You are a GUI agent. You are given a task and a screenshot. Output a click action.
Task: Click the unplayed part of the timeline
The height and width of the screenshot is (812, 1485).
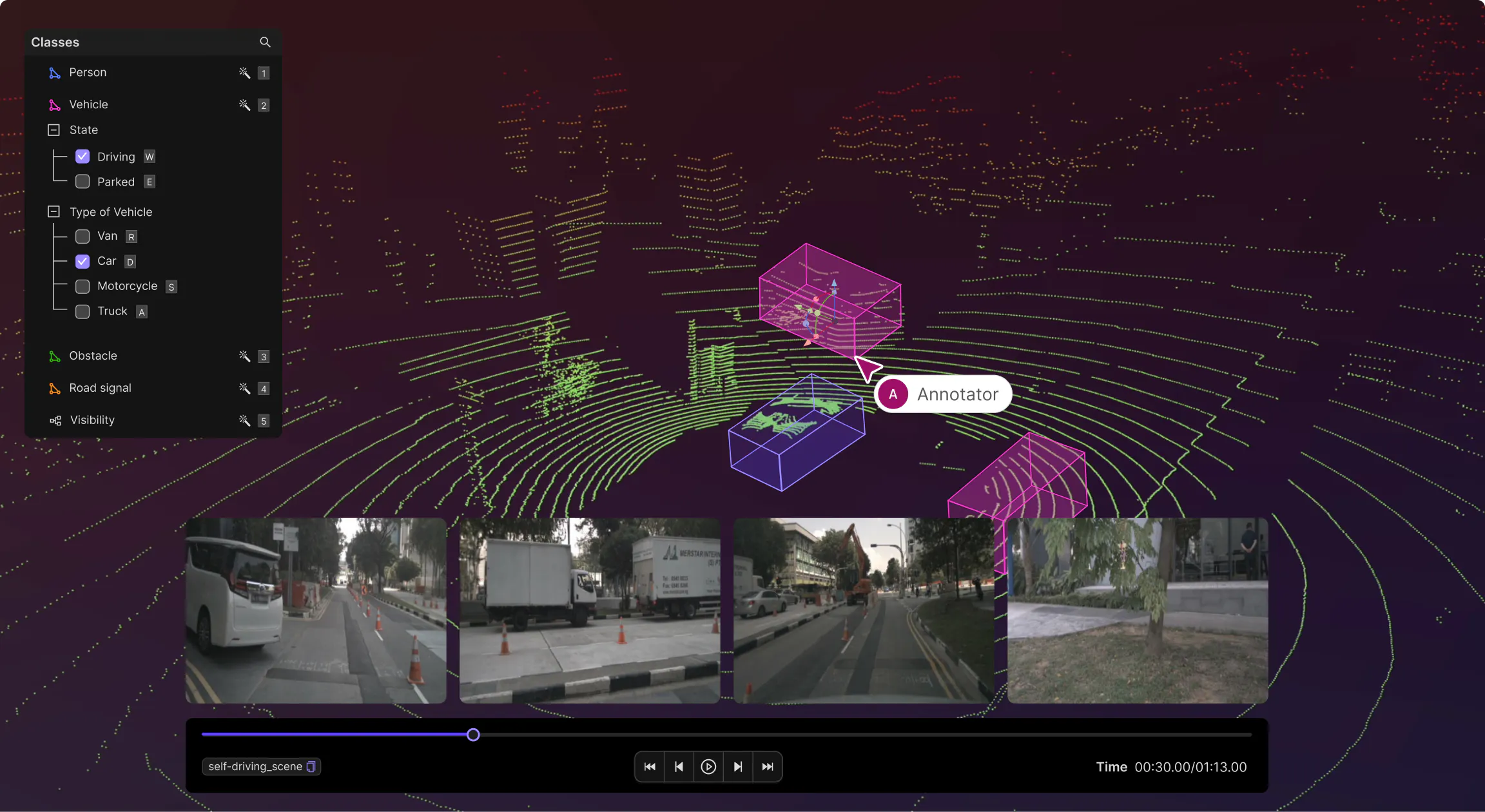(866, 735)
